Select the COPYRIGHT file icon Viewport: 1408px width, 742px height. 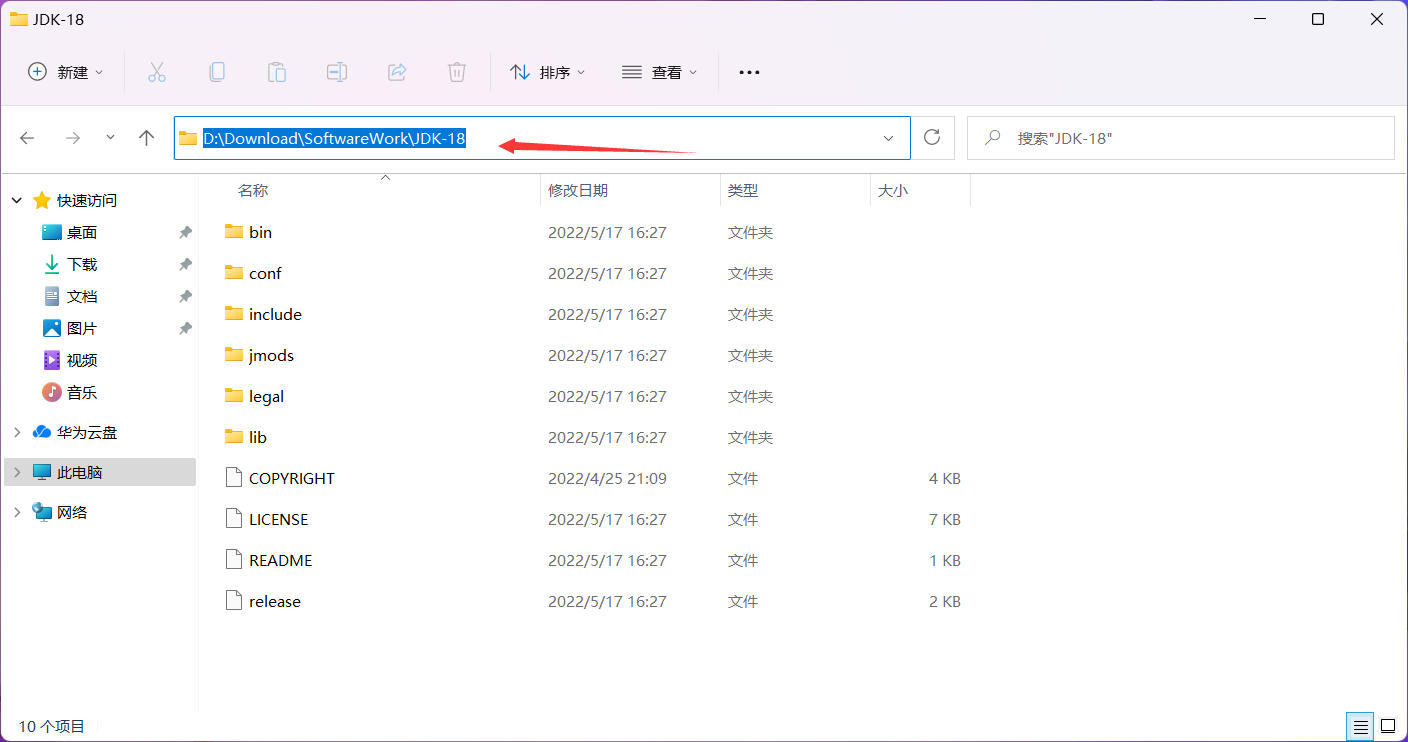(234, 478)
